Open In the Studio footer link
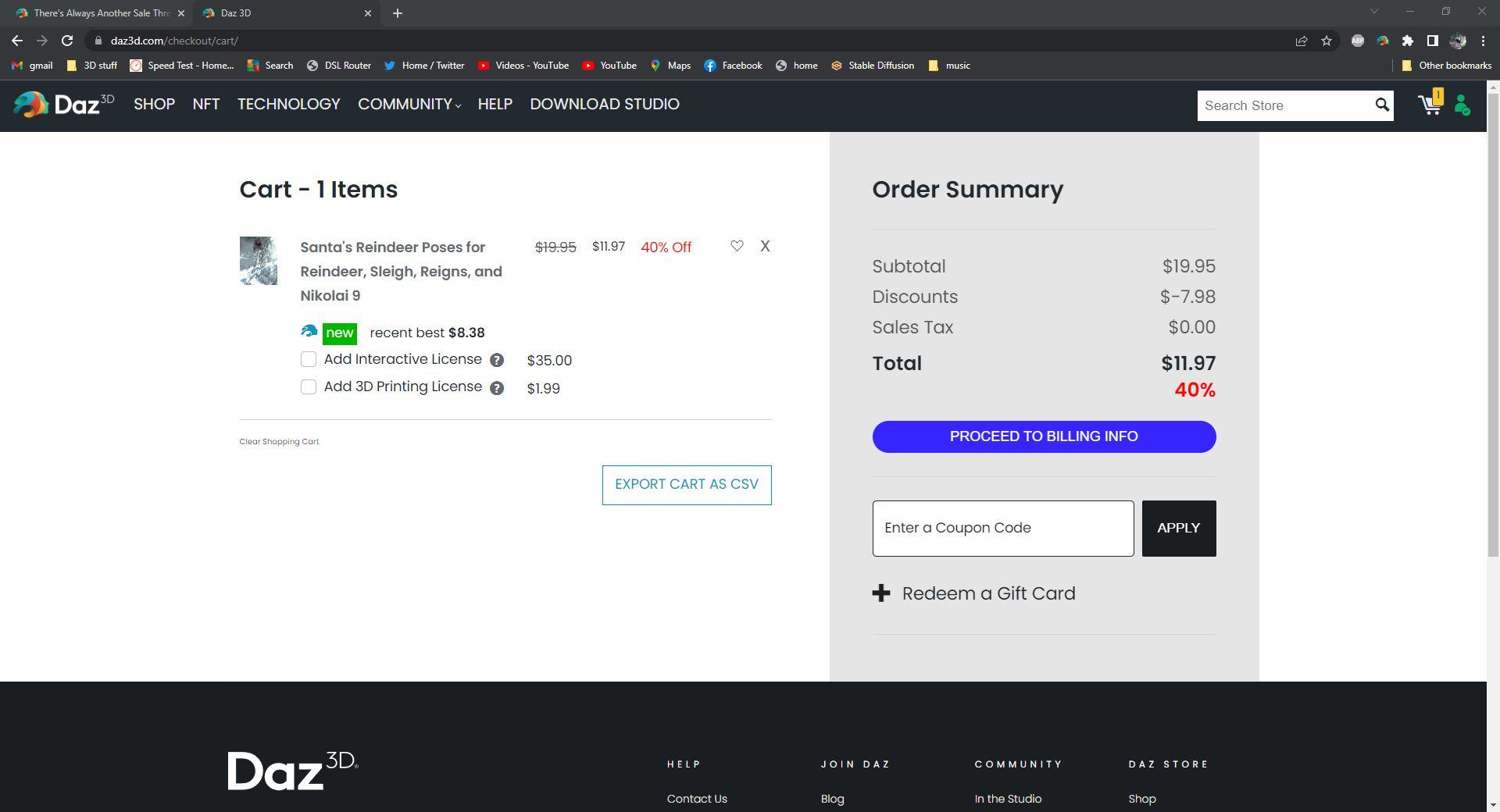 [1008, 799]
